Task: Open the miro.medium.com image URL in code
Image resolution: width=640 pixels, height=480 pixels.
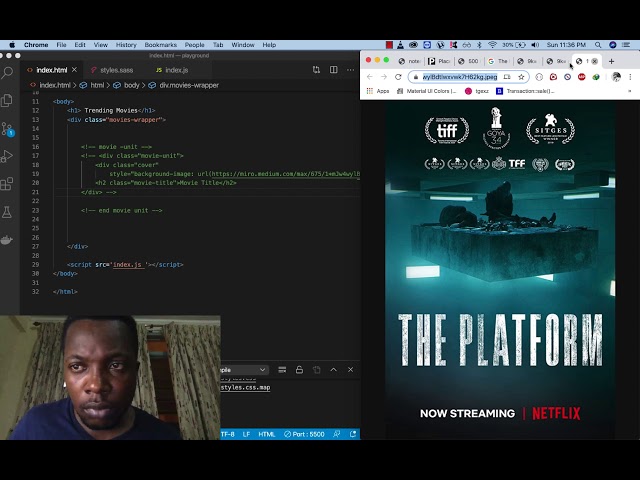Action: pos(285,174)
